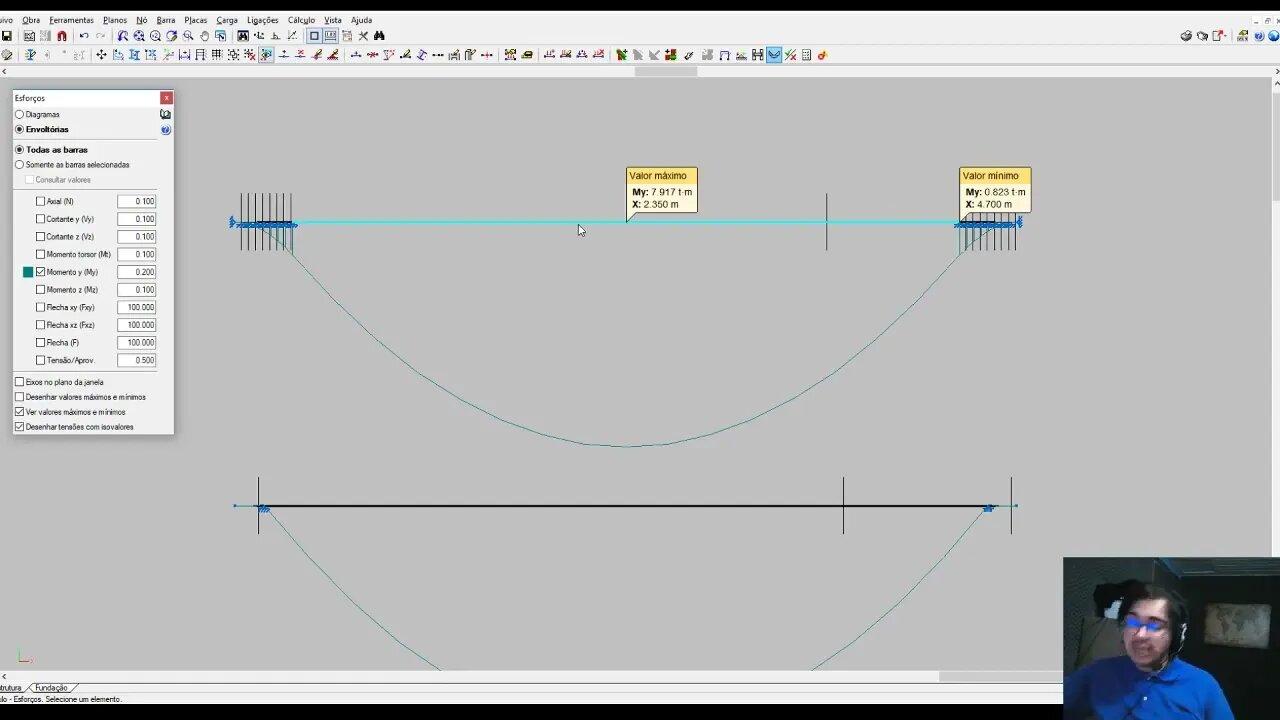The image size is (1280, 720).
Task: Open the Obra menu
Action: click(31, 20)
